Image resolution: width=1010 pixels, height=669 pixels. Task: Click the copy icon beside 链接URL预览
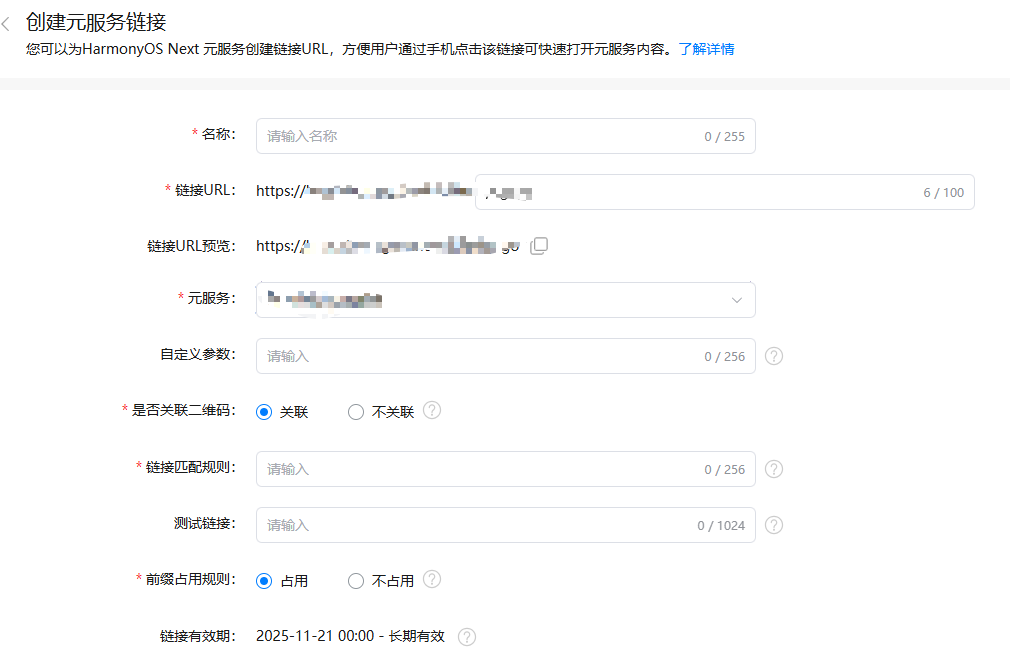click(538, 245)
